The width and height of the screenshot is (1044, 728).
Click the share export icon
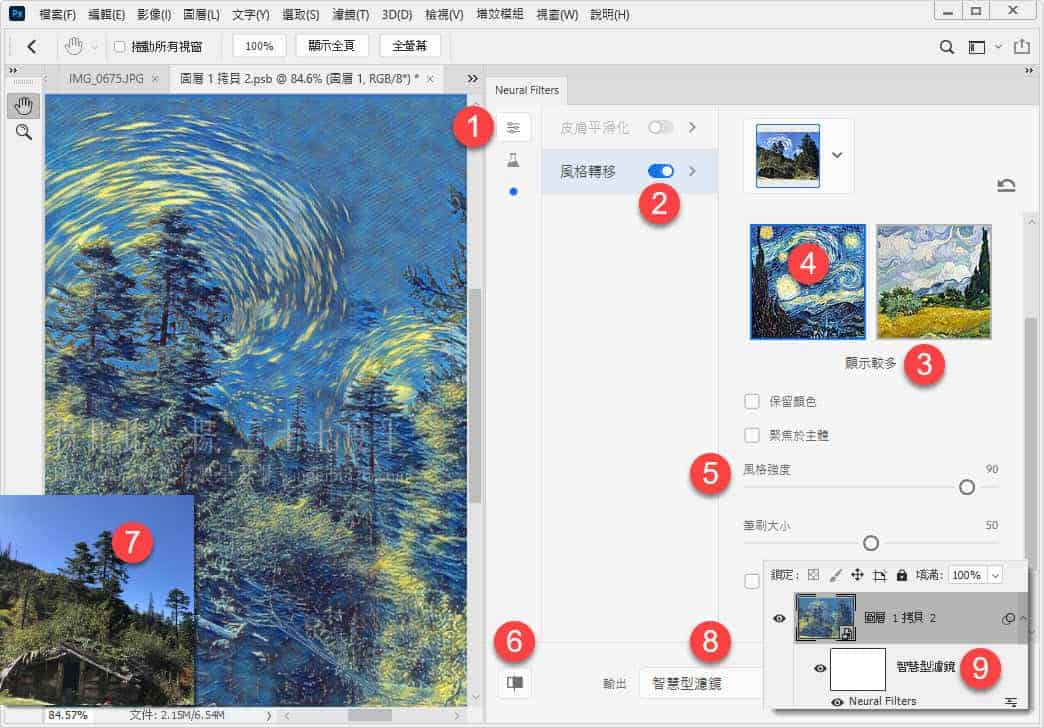point(1021,47)
